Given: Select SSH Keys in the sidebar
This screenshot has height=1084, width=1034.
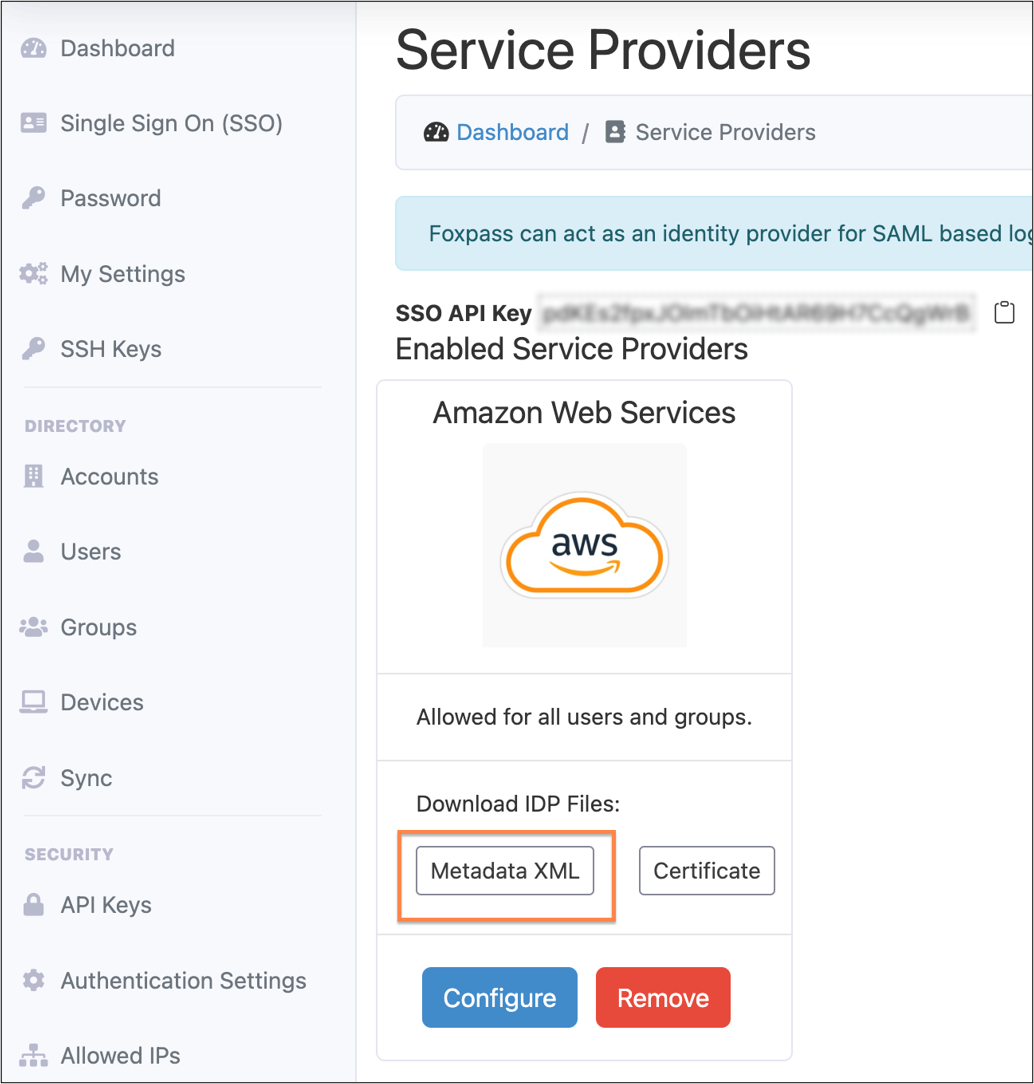Looking at the screenshot, I should click(111, 349).
